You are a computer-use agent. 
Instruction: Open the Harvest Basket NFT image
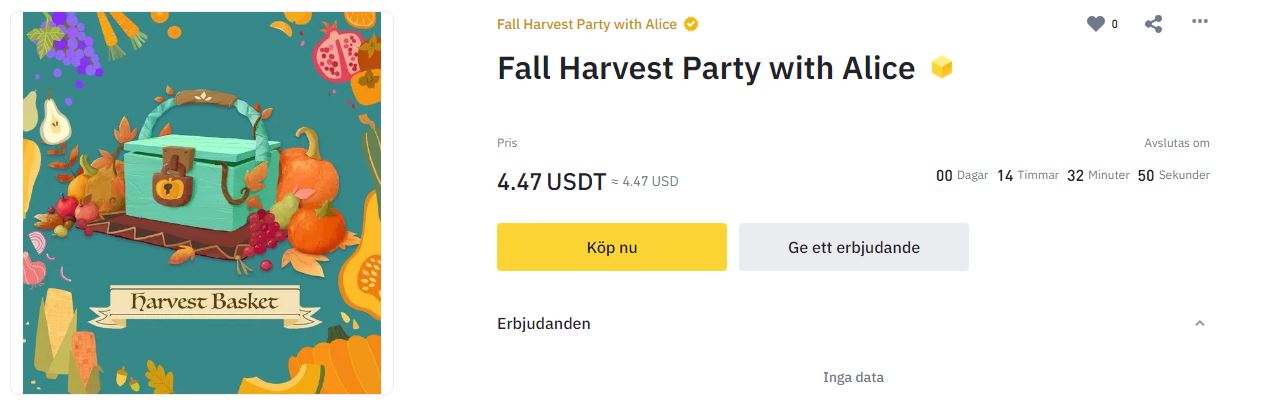202,202
